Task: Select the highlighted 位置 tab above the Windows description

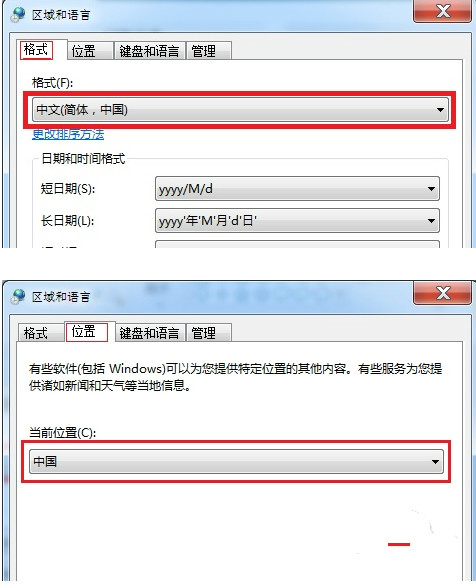Action: [x=87, y=331]
